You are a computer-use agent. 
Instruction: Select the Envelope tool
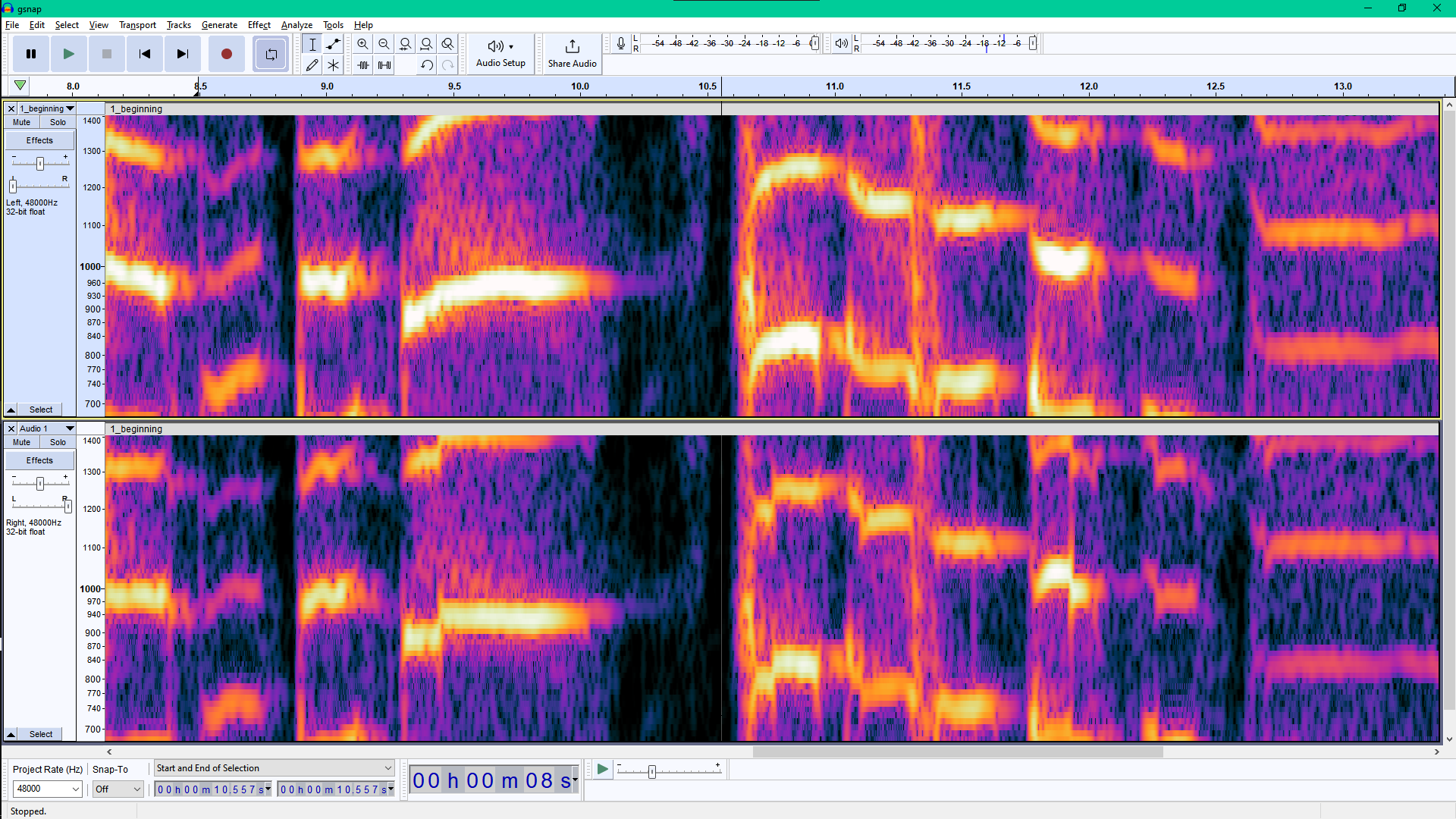(333, 44)
